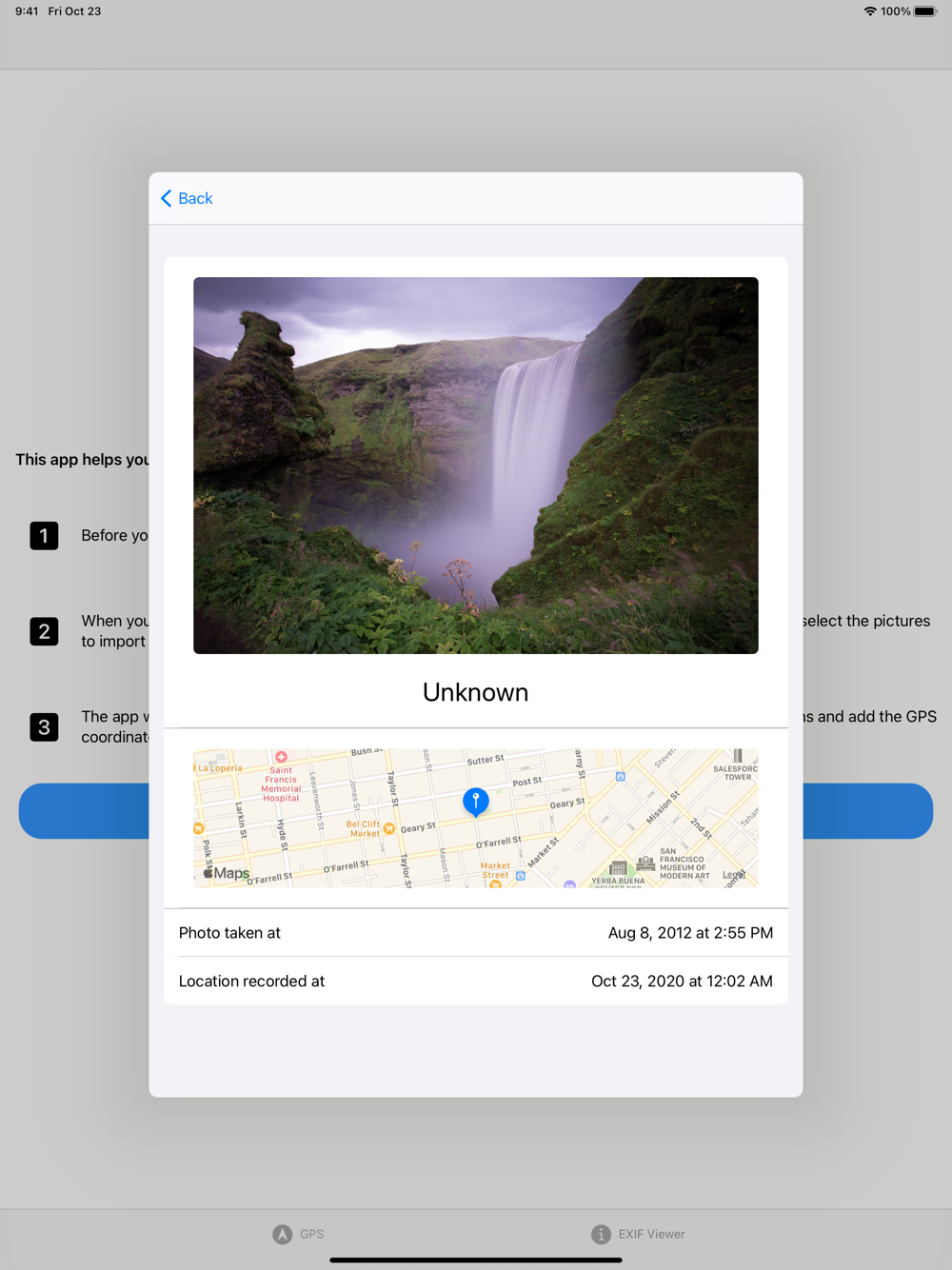The width and height of the screenshot is (952, 1270).
Task: Check the Wi-Fi status icon
Action: [x=869, y=11]
